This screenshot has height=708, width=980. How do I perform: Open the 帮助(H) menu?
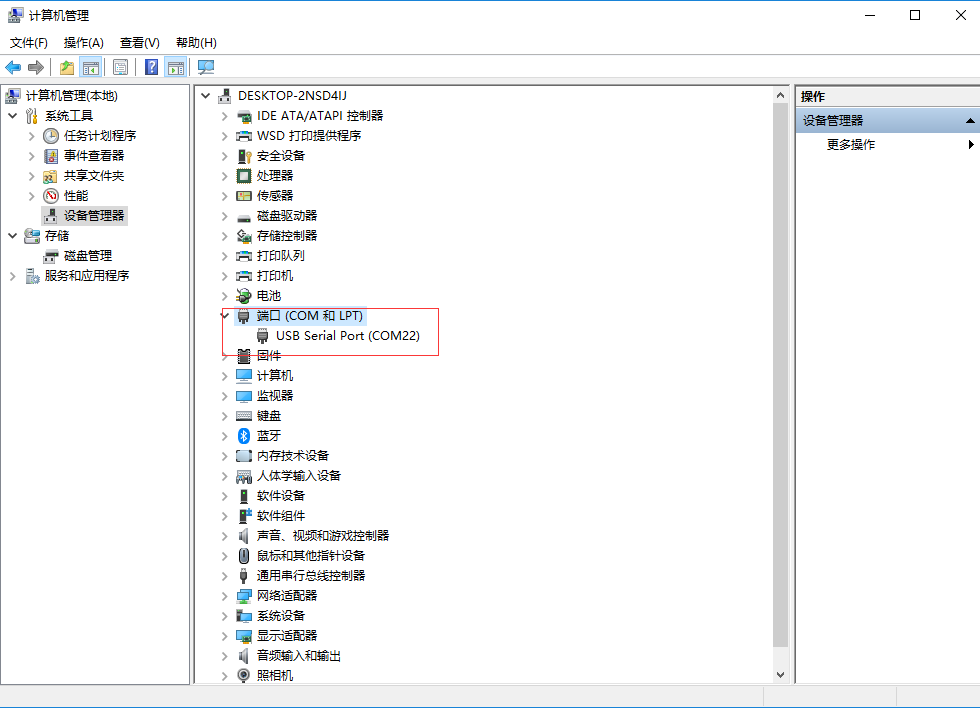196,42
